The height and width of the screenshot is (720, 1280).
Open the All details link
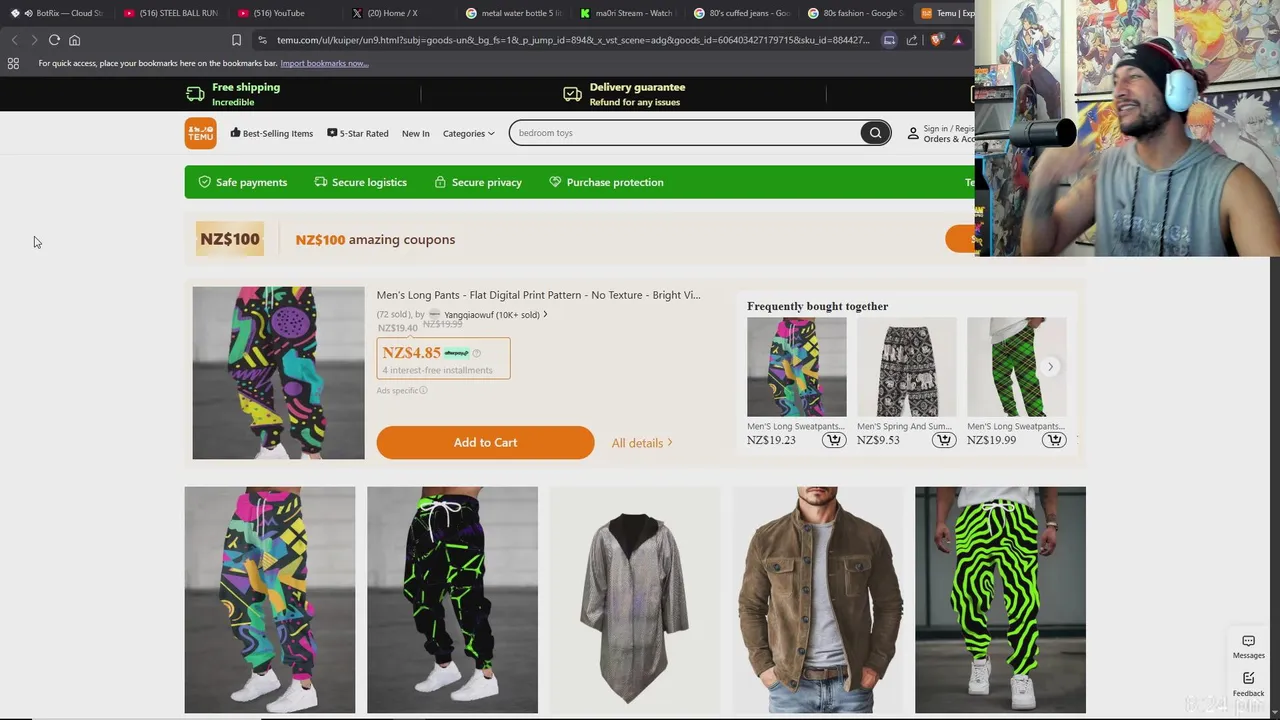(x=642, y=443)
